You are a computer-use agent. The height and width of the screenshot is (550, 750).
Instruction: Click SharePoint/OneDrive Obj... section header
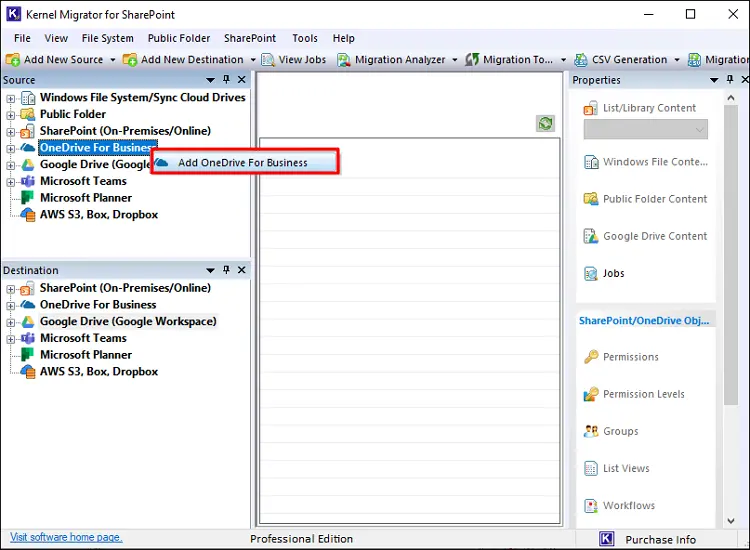click(x=644, y=320)
